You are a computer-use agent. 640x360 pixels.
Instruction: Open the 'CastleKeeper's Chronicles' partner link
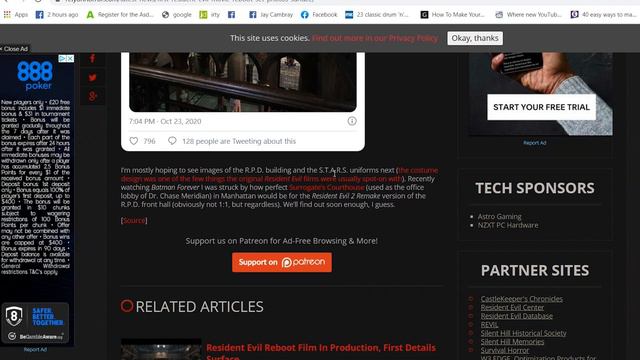point(522,299)
